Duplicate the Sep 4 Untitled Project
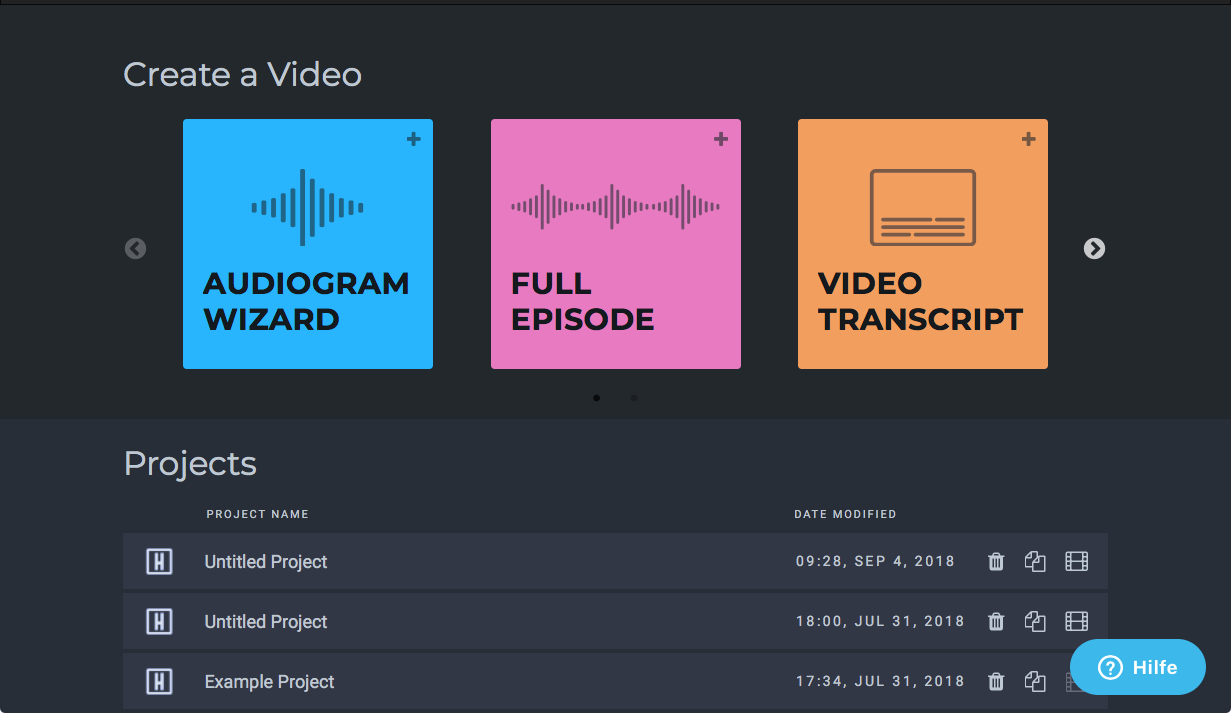Image resolution: width=1231 pixels, height=713 pixels. [x=1035, y=562]
